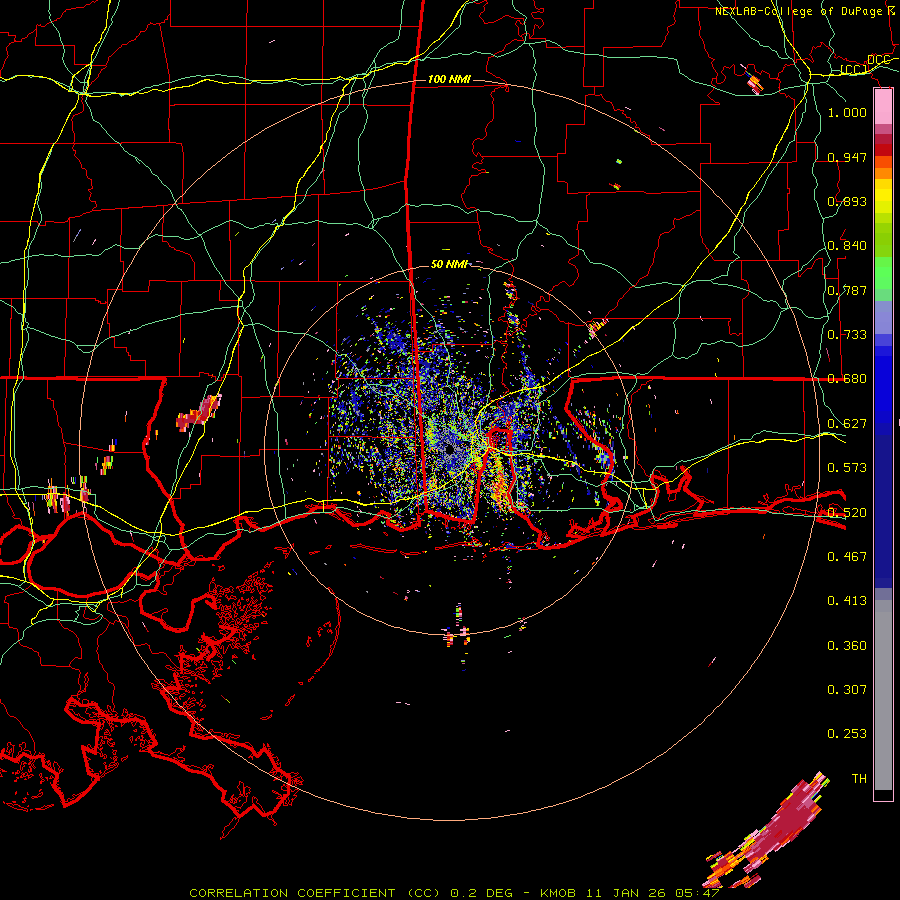Image resolution: width=900 pixels, height=900 pixels.
Task: Click the 0.573 scale label
Action: pyautogui.click(x=847, y=467)
